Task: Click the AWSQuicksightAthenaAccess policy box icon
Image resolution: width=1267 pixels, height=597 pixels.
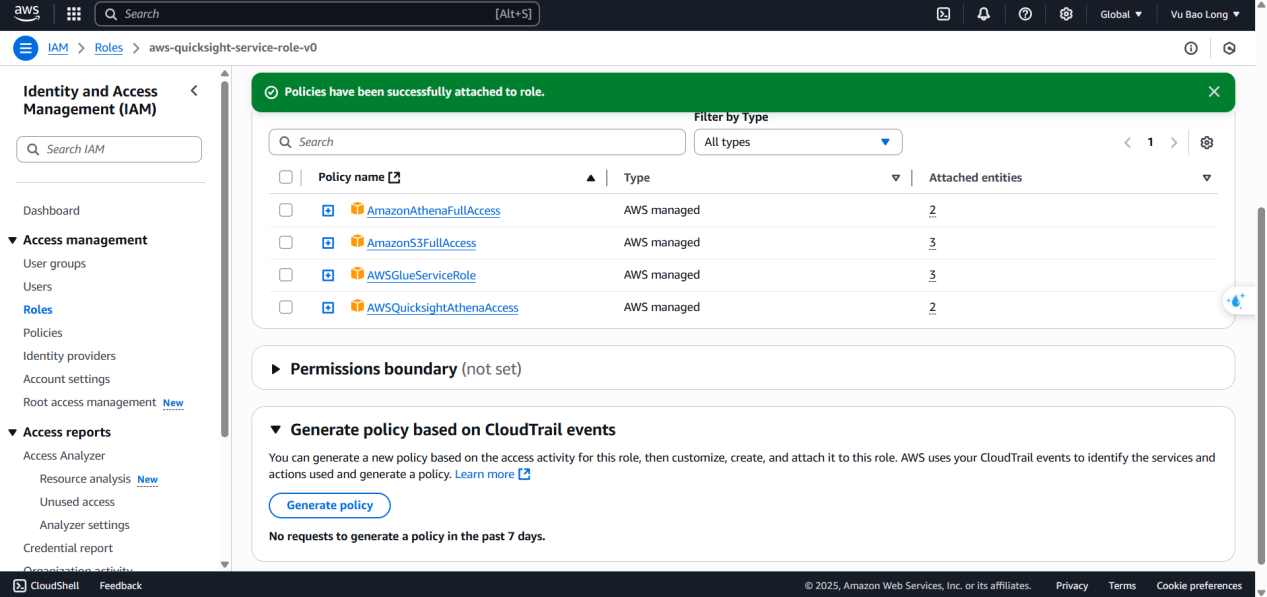Action: pos(358,306)
